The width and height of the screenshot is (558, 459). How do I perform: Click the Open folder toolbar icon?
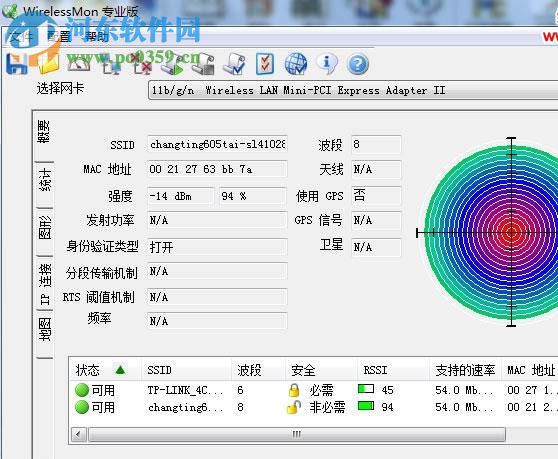[48, 64]
